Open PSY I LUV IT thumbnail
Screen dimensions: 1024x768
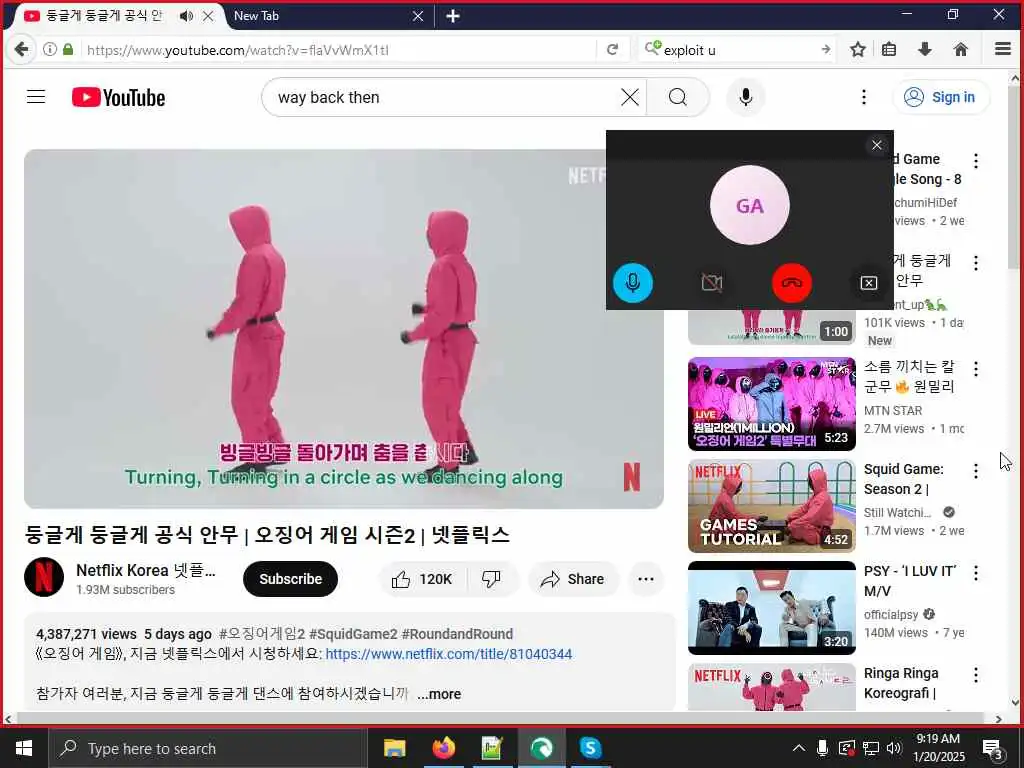[x=771, y=607]
